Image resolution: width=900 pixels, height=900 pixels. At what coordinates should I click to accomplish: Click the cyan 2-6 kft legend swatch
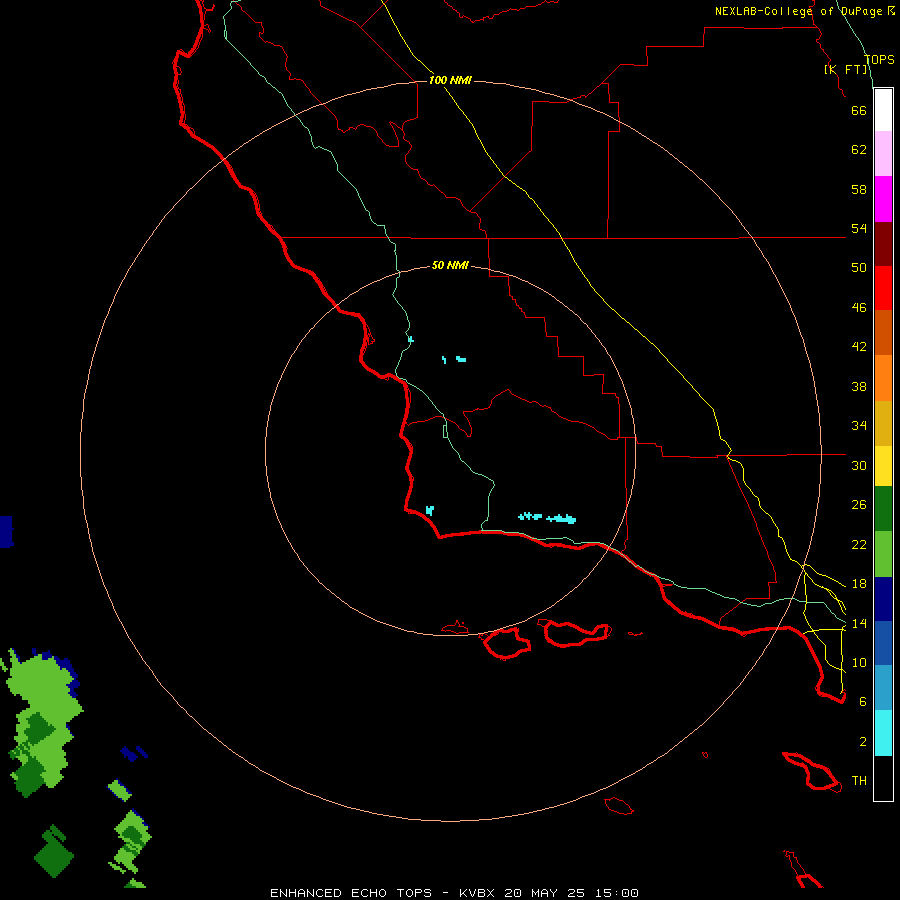click(x=883, y=733)
